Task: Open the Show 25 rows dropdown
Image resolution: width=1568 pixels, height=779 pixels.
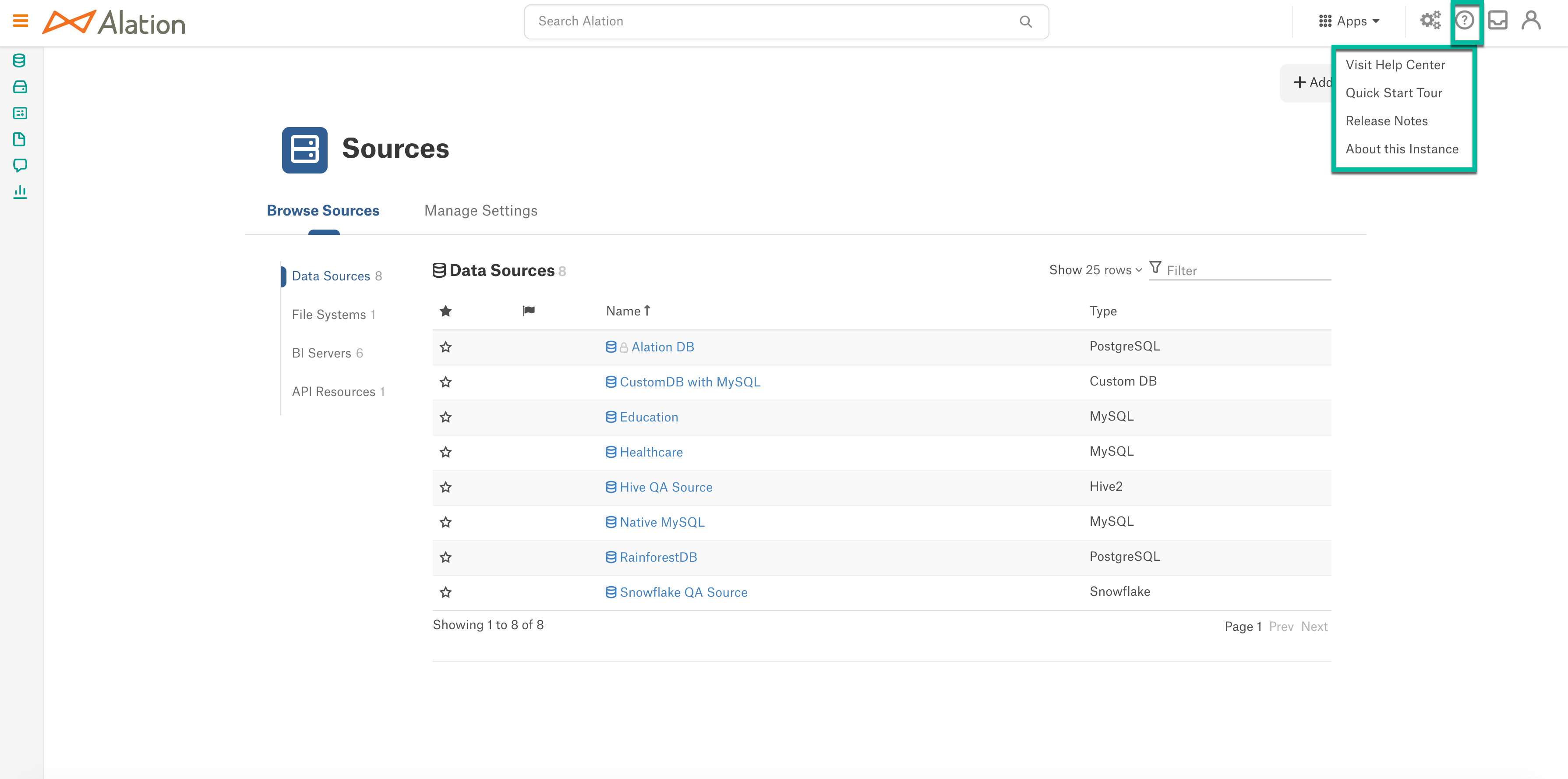Action: pos(1095,270)
